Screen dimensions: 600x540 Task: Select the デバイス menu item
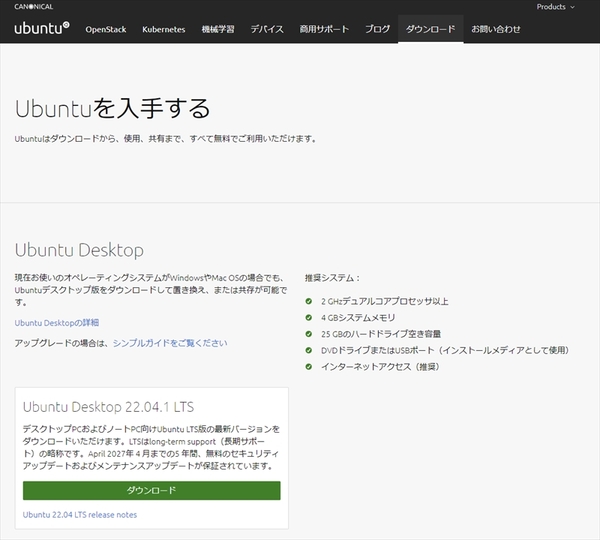[267, 29]
